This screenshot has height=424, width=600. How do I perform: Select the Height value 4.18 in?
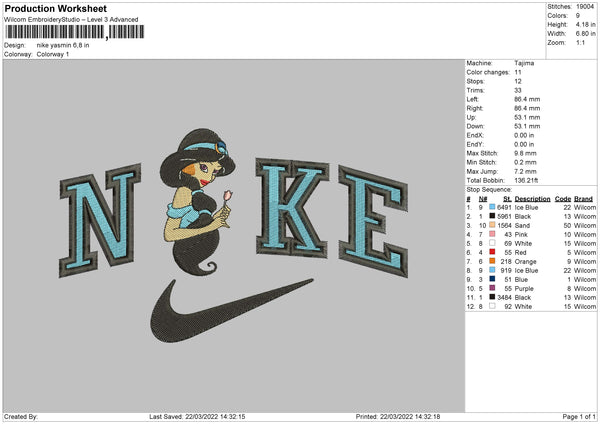tap(585, 24)
